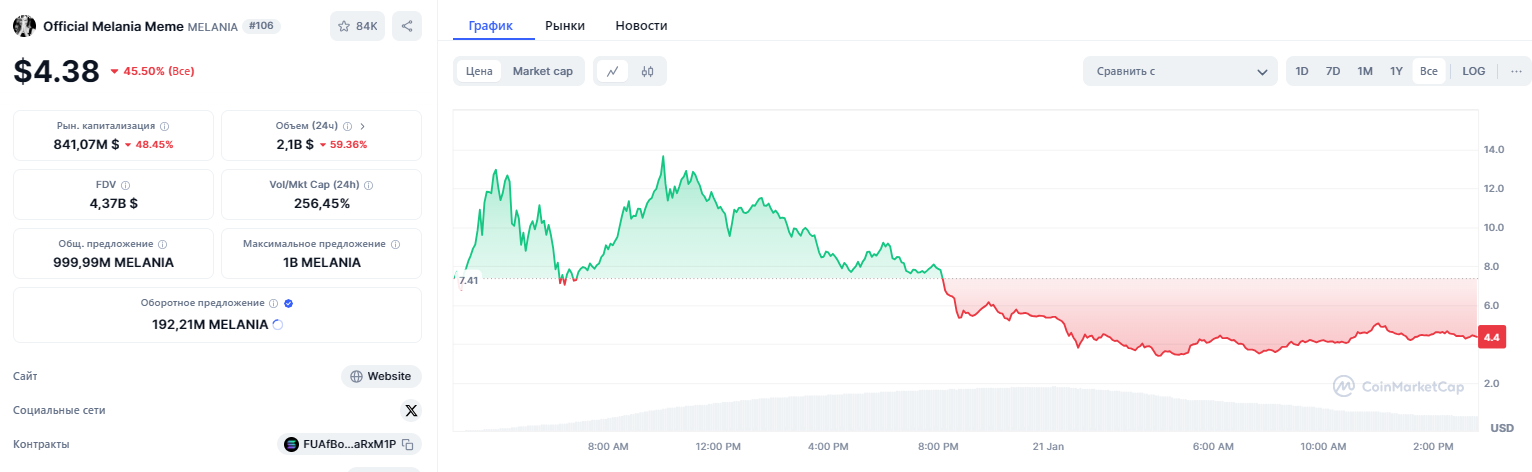The height and width of the screenshot is (472, 1532).
Task: Click the share icon button
Action: (x=407, y=26)
